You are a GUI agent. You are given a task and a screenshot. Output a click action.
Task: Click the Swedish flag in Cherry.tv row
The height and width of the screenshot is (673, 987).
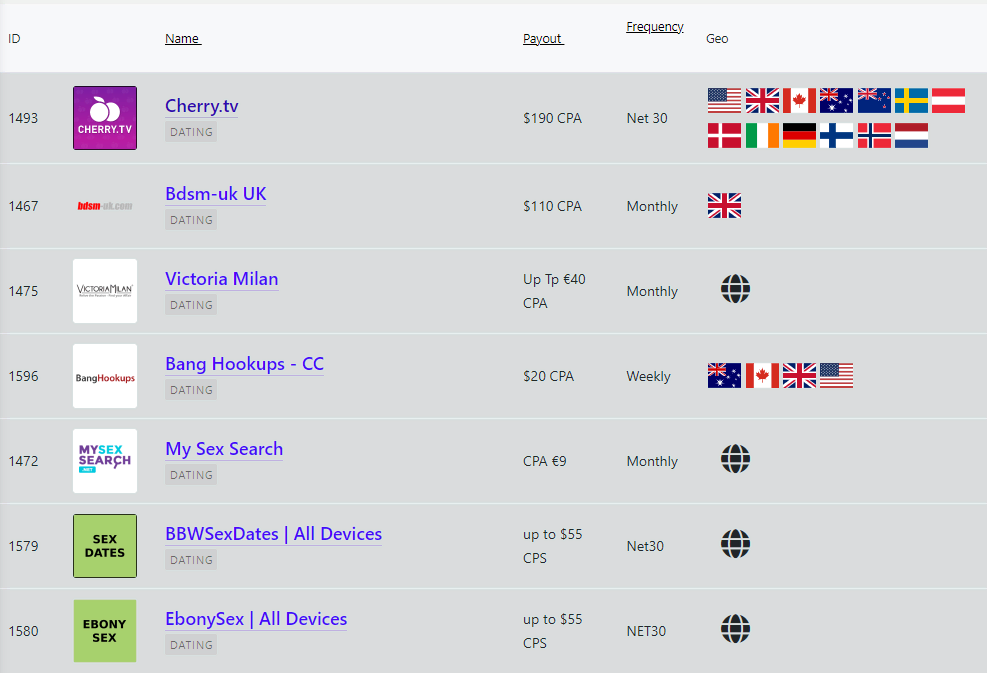[x=911, y=100]
